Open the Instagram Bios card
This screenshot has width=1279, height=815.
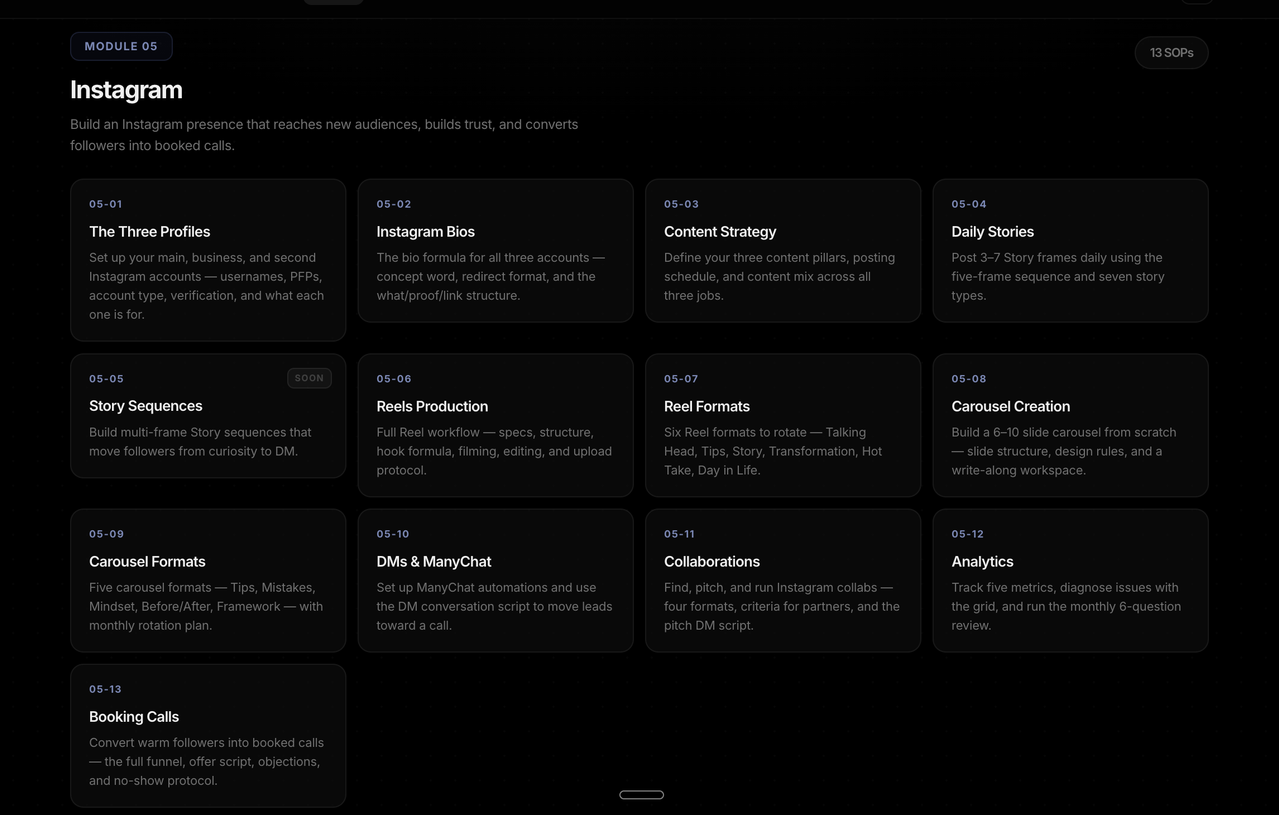click(x=495, y=251)
